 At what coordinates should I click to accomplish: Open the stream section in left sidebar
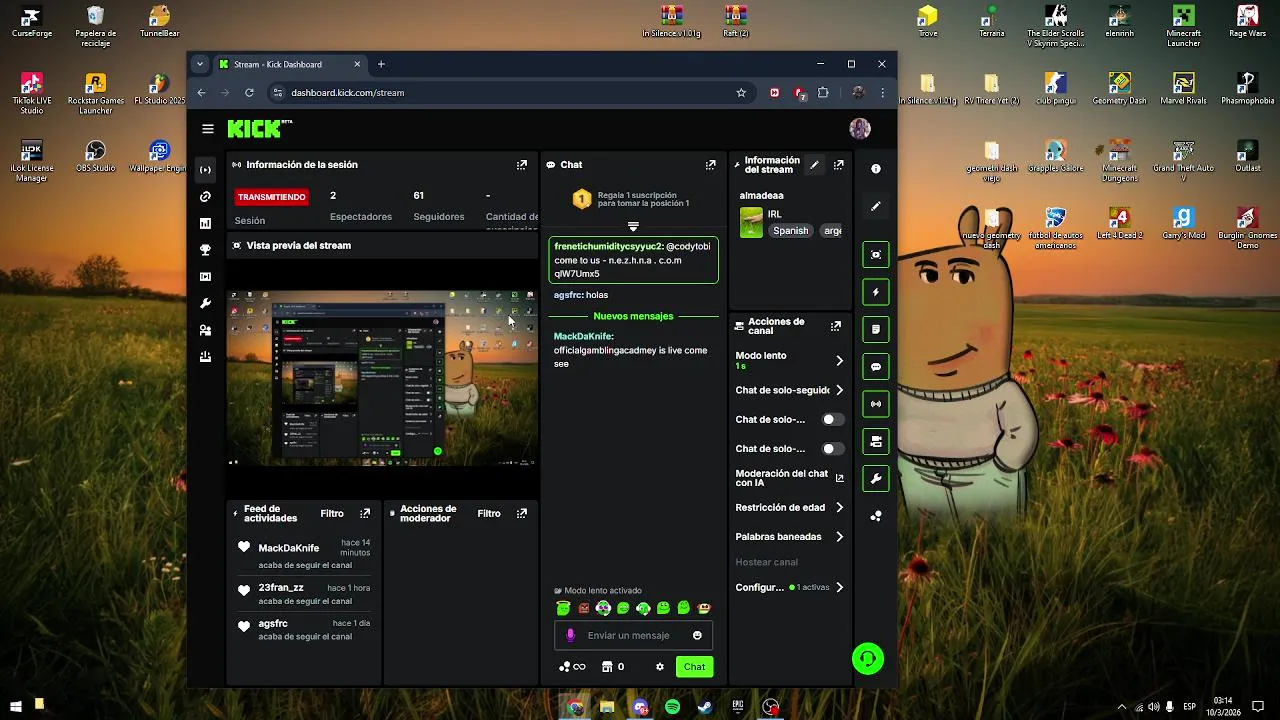point(205,170)
